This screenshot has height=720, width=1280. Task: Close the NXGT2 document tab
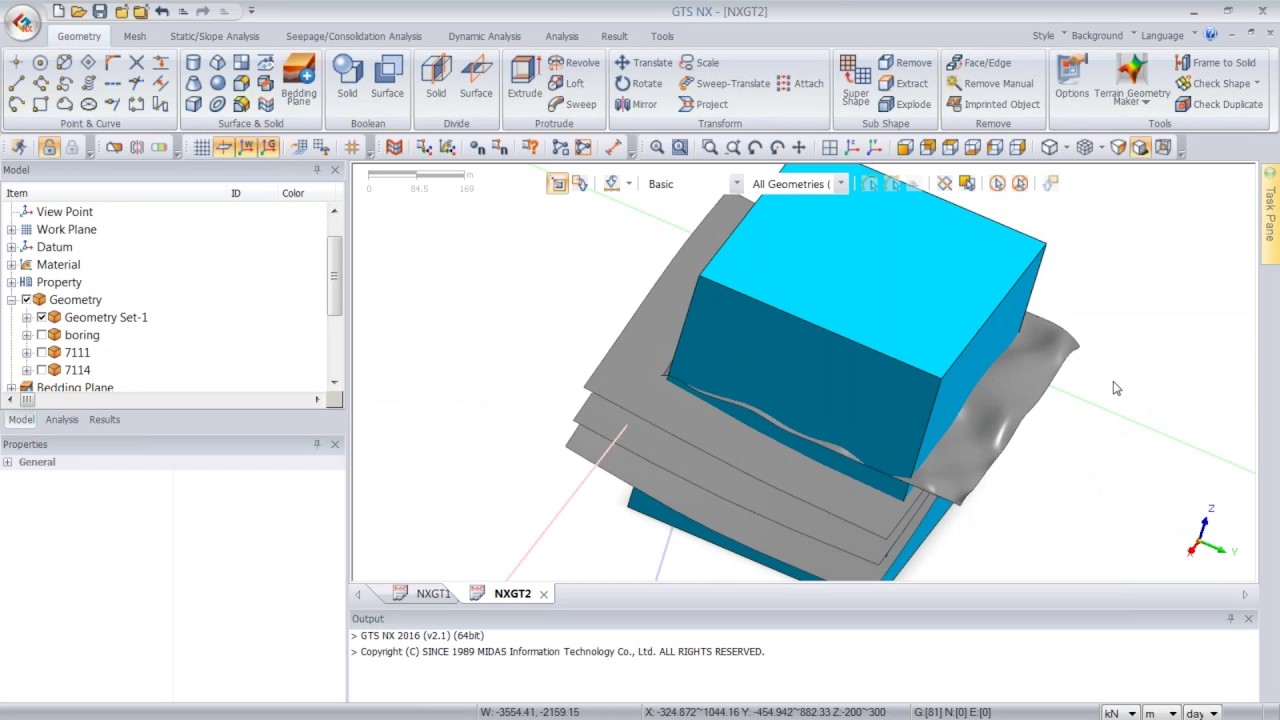[x=544, y=594]
